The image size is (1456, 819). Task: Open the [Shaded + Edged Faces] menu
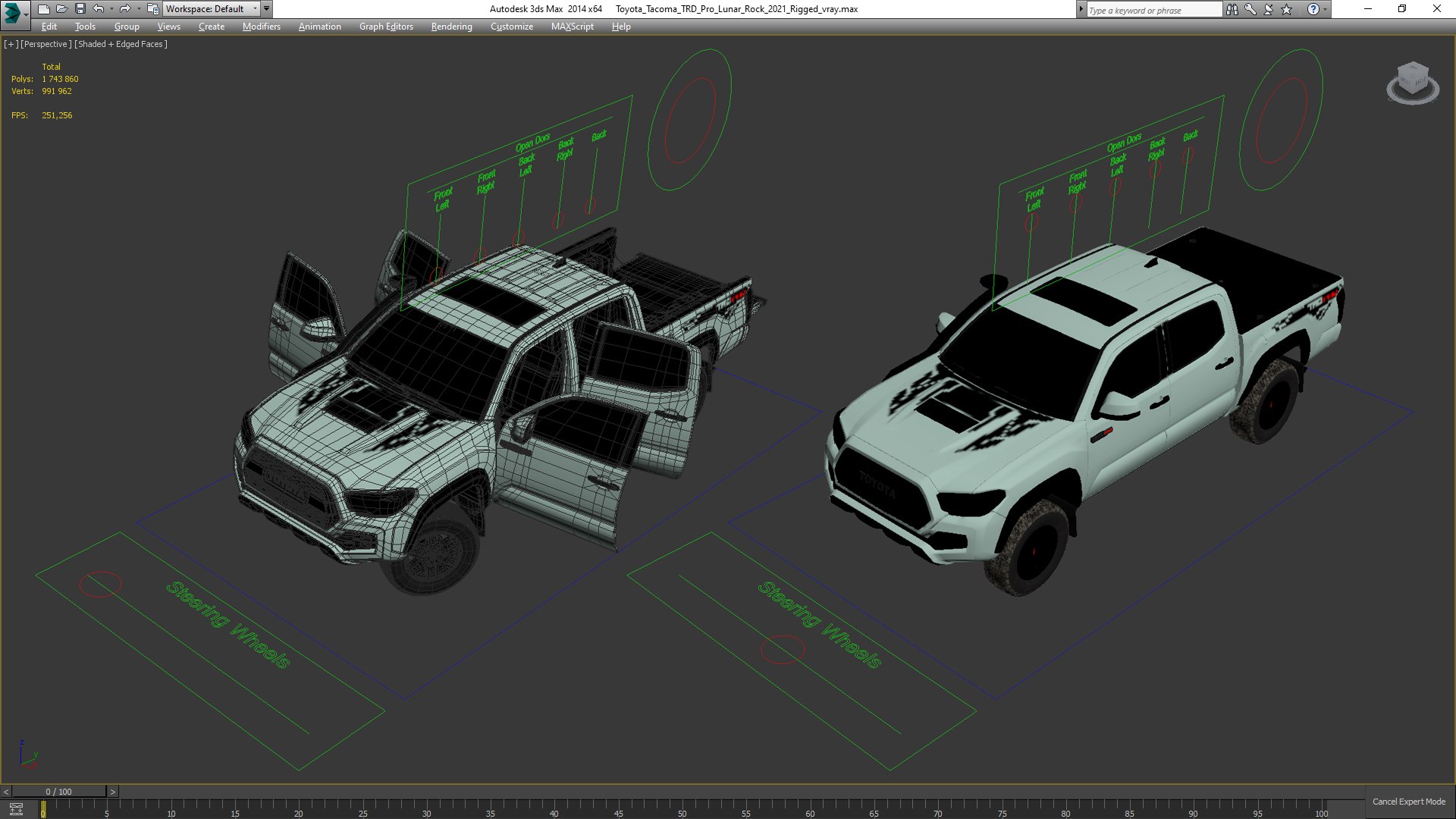click(121, 44)
